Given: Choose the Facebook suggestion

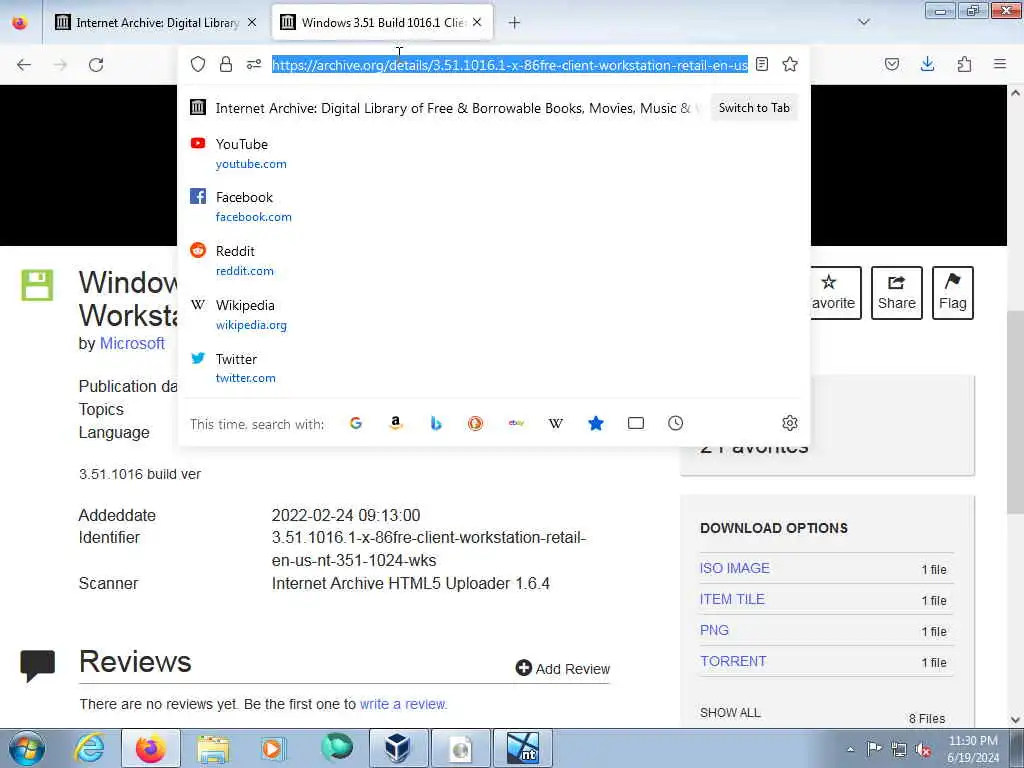Looking at the screenshot, I should coord(493,206).
